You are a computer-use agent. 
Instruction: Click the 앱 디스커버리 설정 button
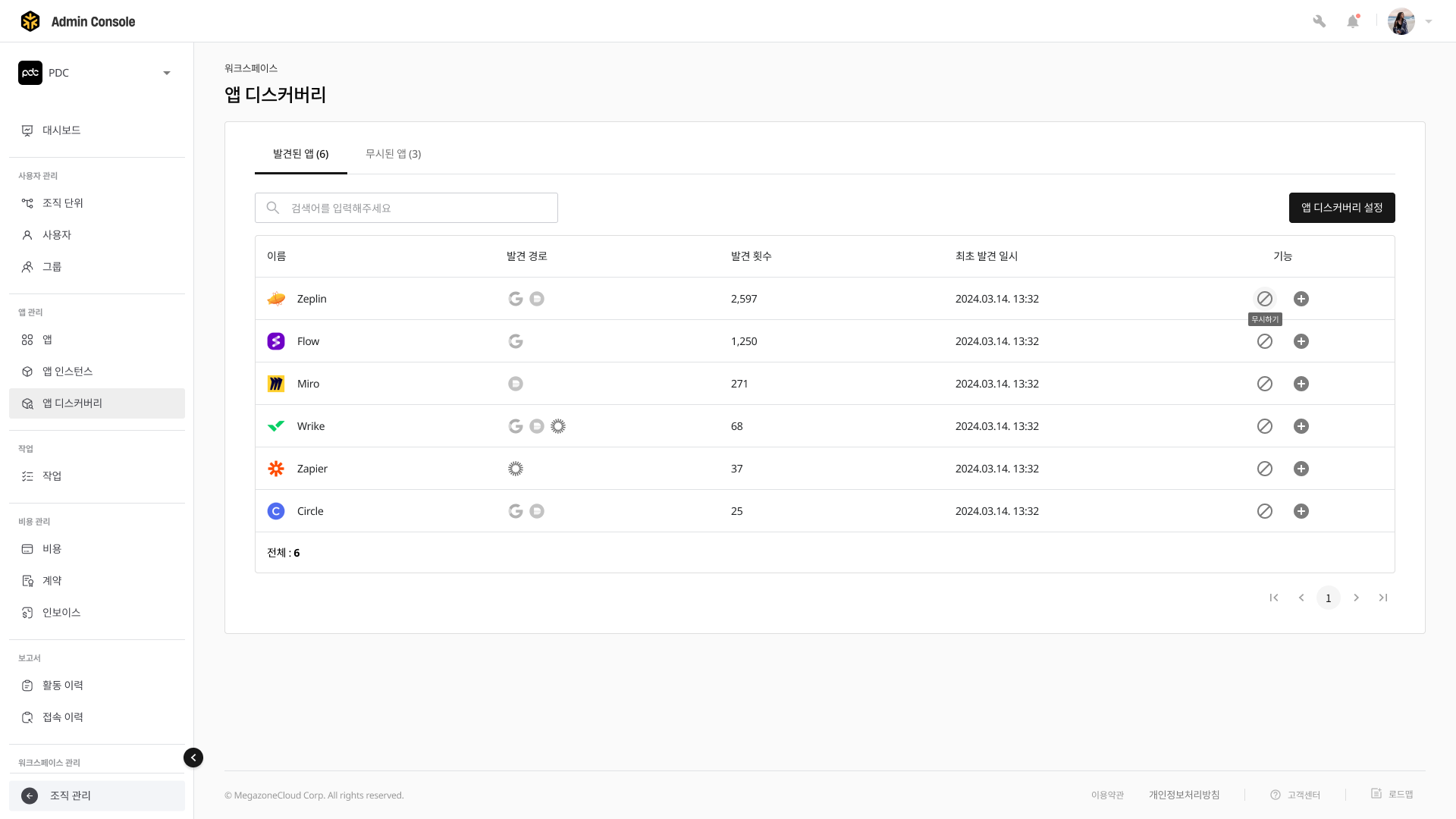click(1341, 208)
